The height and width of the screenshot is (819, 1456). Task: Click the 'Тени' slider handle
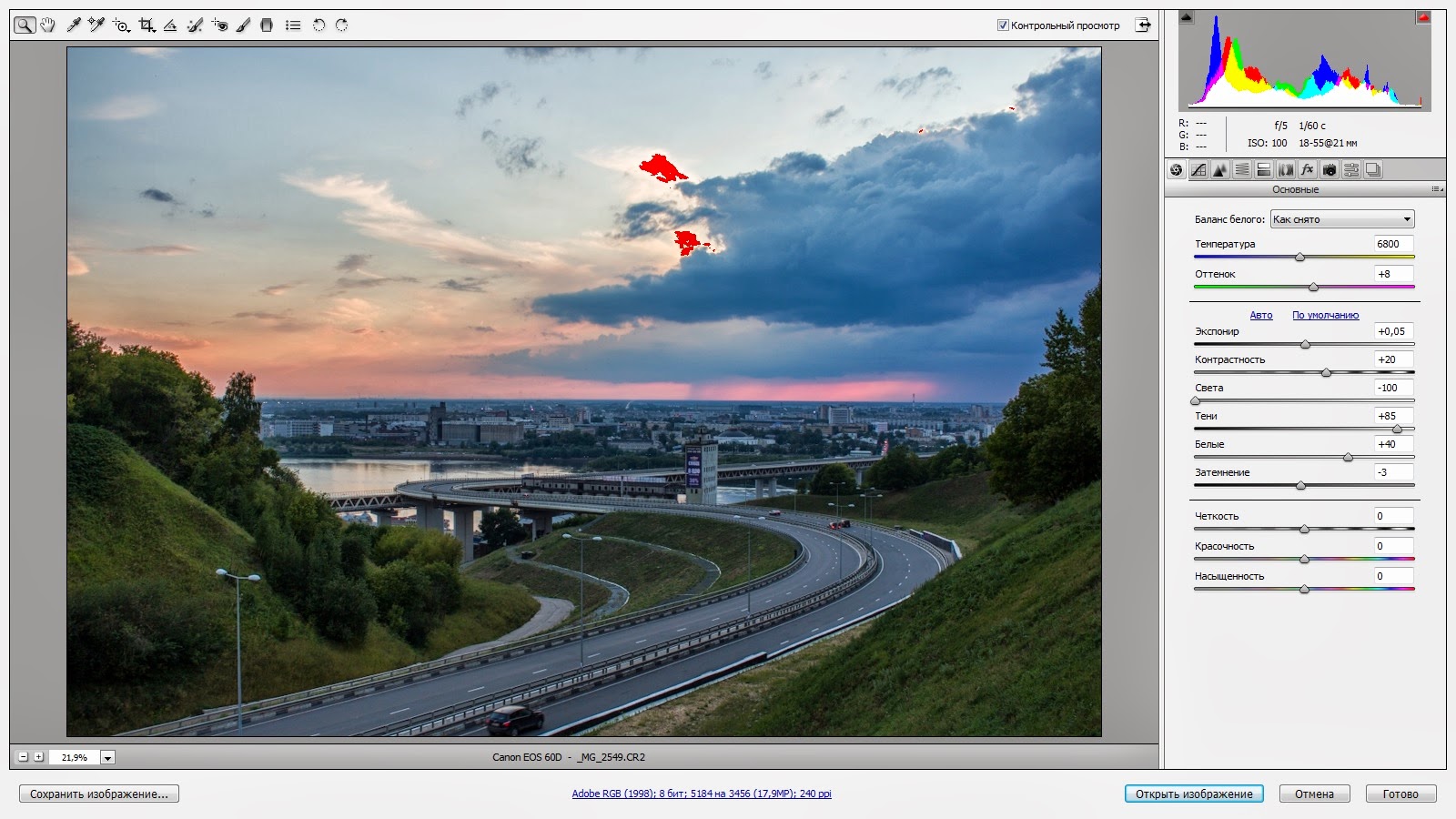1397,430
